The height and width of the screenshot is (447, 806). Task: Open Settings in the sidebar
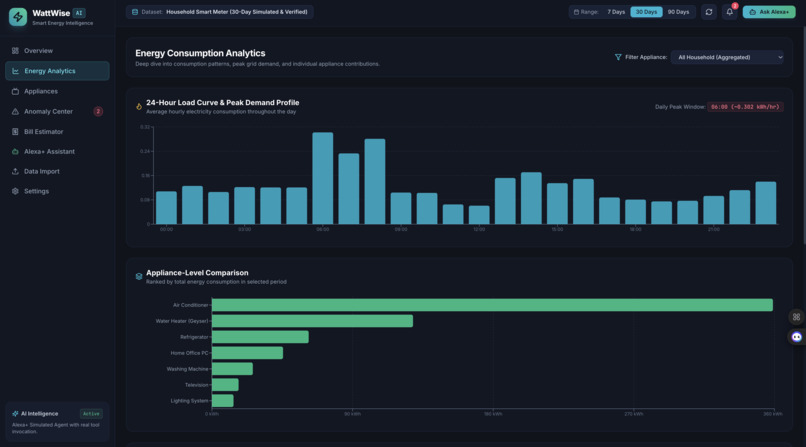coord(57,191)
